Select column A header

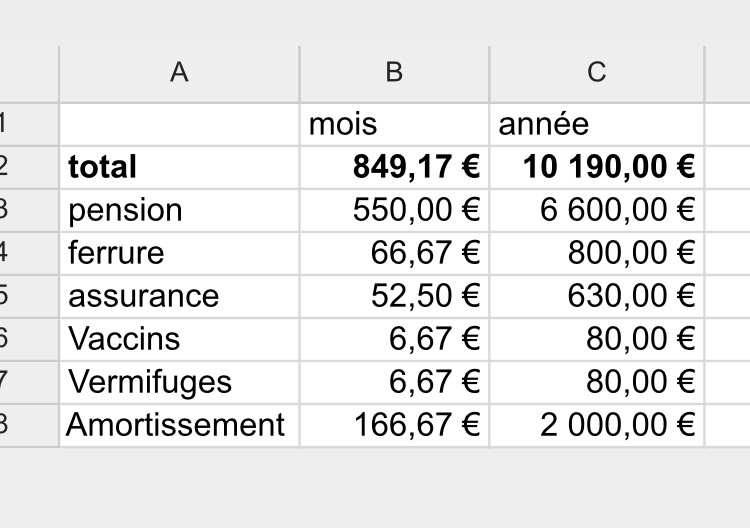pyautogui.click(x=179, y=74)
